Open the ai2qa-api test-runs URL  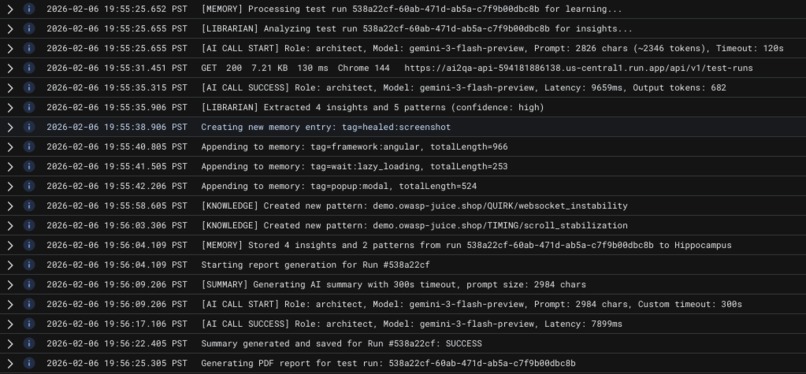[x=578, y=68]
